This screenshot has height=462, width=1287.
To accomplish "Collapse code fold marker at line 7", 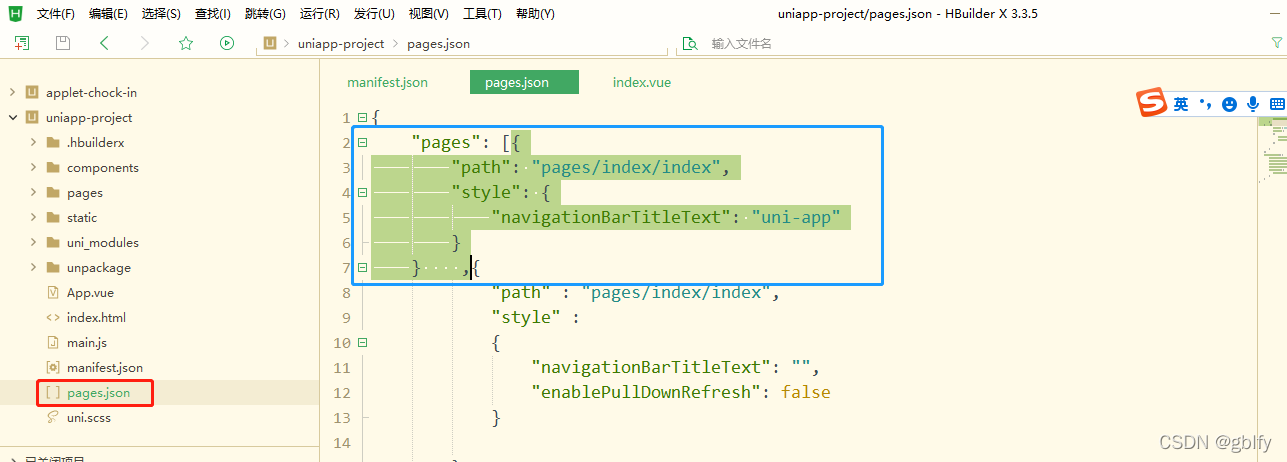I will (x=362, y=267).
